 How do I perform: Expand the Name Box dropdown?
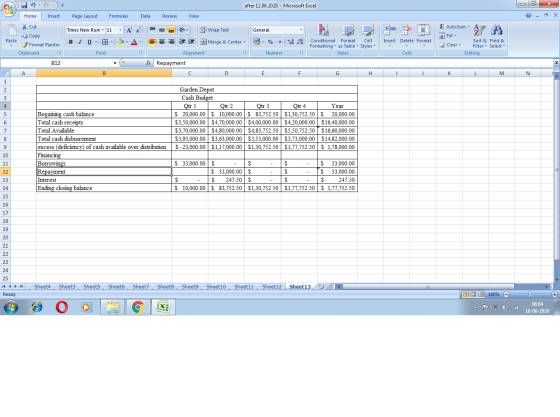(x=115, y=63)
